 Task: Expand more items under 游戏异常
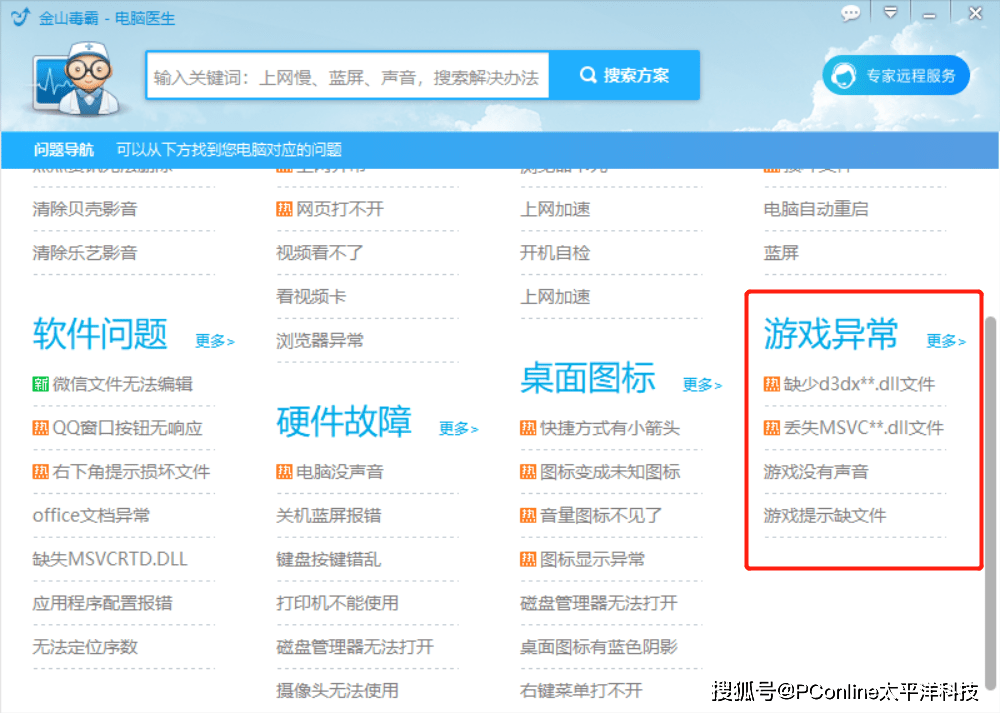pyautogui.click(x=945, y=341)
